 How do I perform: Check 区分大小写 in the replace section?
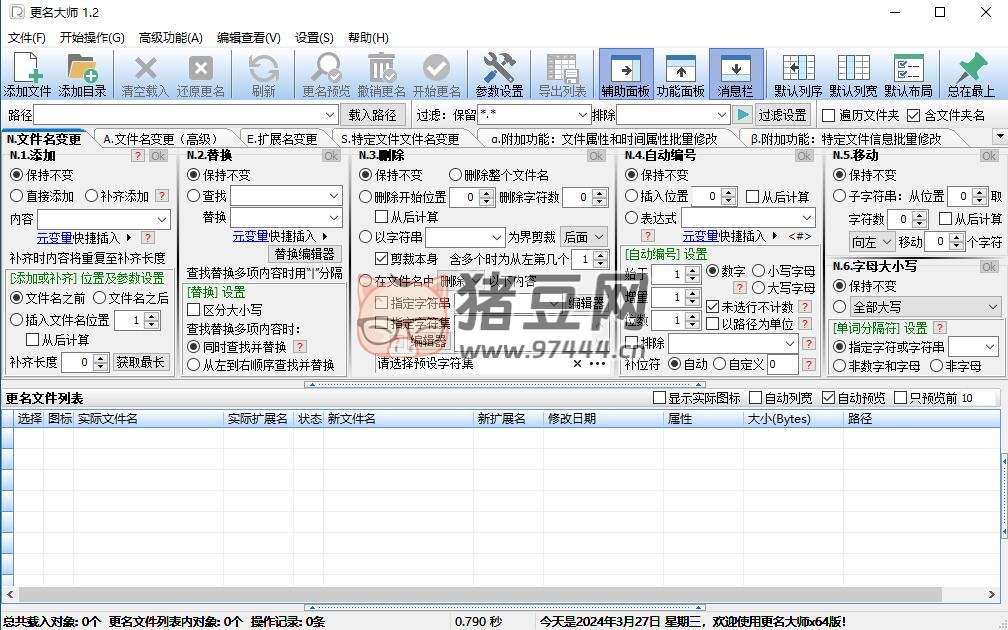click(194, 310)
